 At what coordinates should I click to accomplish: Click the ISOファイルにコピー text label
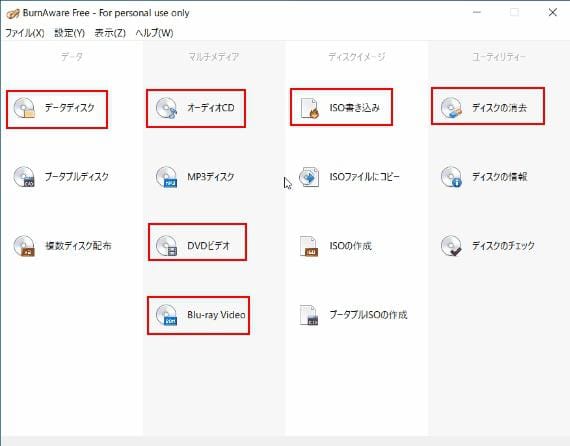coord(365,177)
